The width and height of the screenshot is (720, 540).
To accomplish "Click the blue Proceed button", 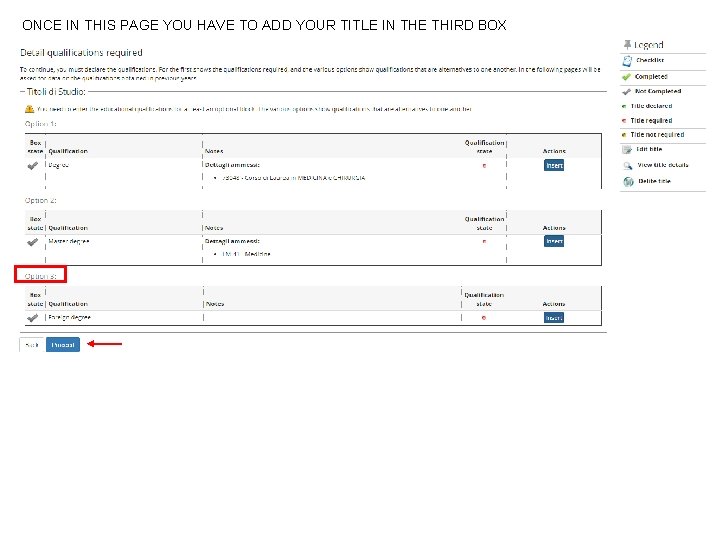I will click(63, 344).
